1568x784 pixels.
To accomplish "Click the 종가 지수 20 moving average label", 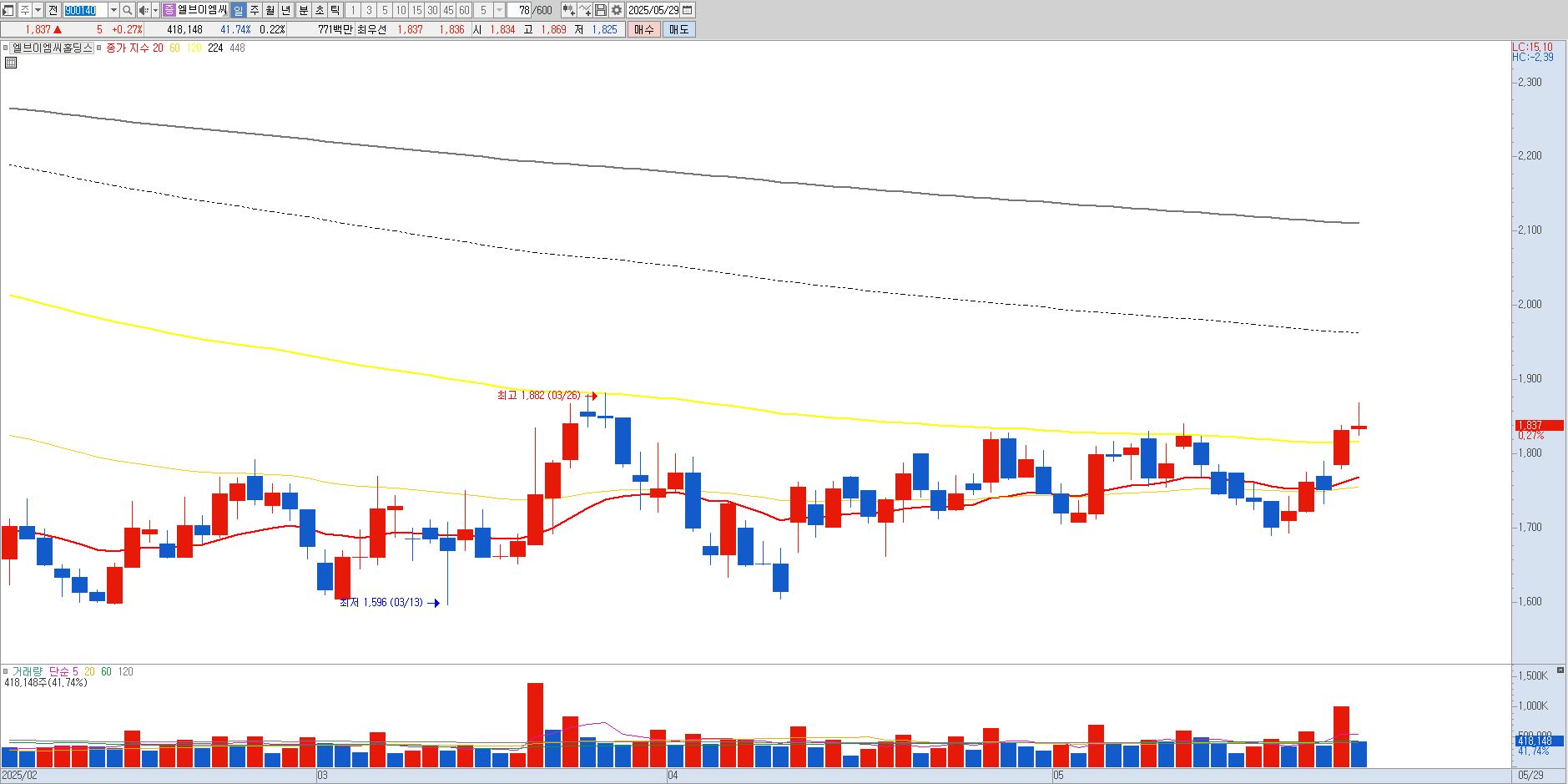I will pos(134,48).
